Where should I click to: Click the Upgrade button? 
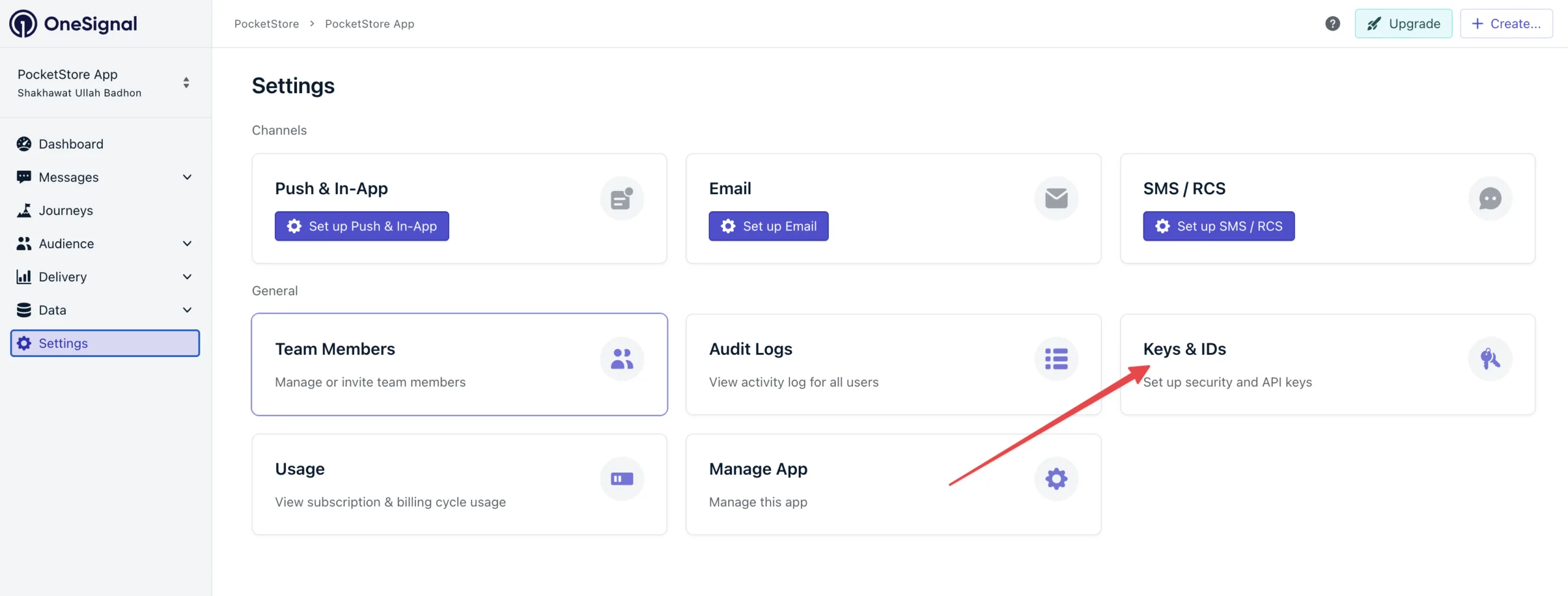coord(1403,24)
